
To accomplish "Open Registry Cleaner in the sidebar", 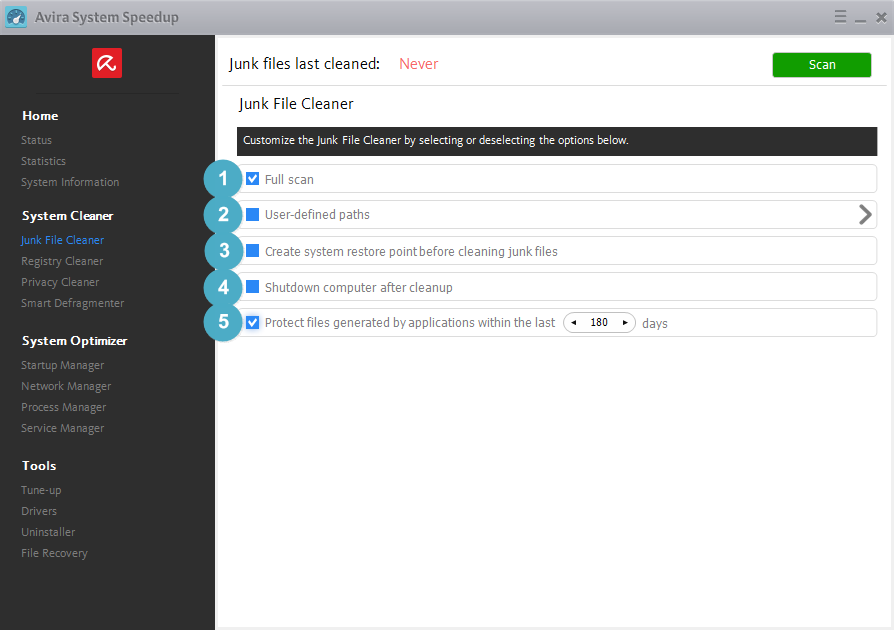I will click(x=62, y=261).
